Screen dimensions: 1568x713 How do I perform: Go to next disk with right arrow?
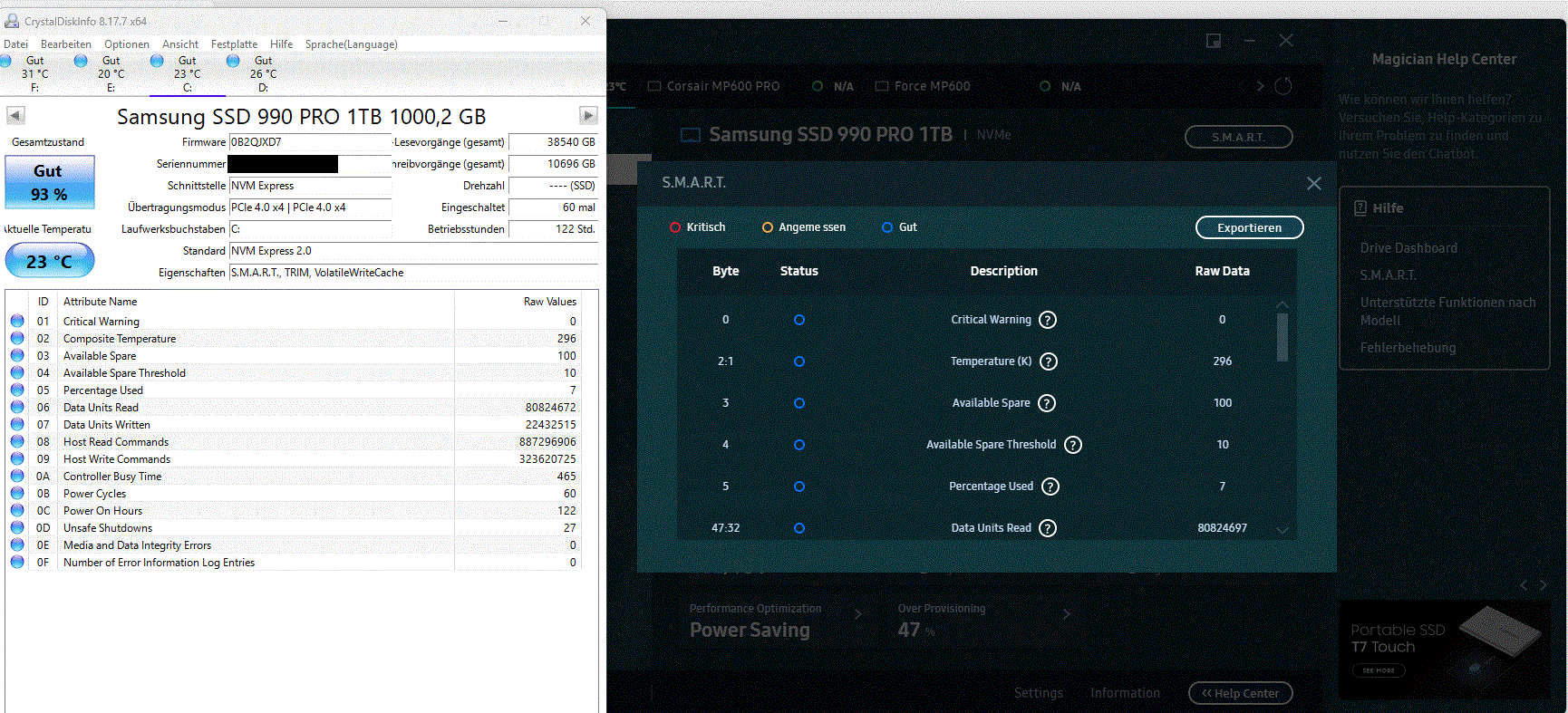tap(588, 115)
